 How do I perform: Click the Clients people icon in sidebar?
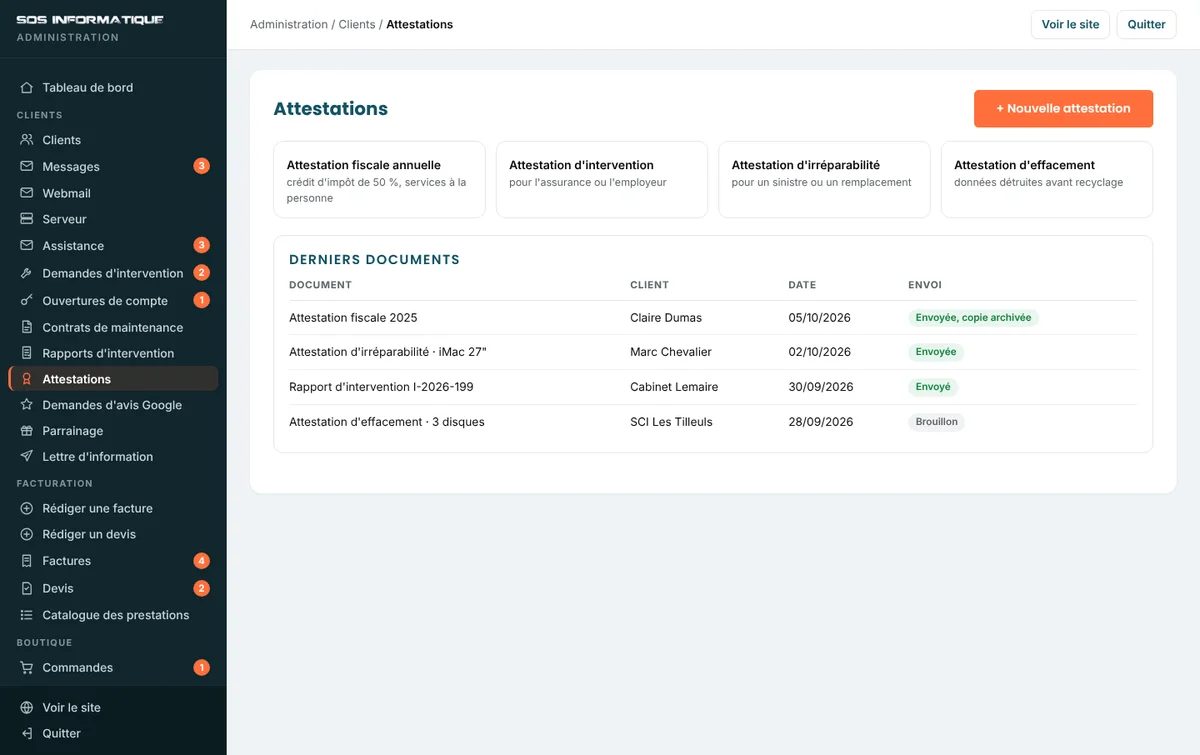(27, 140)
